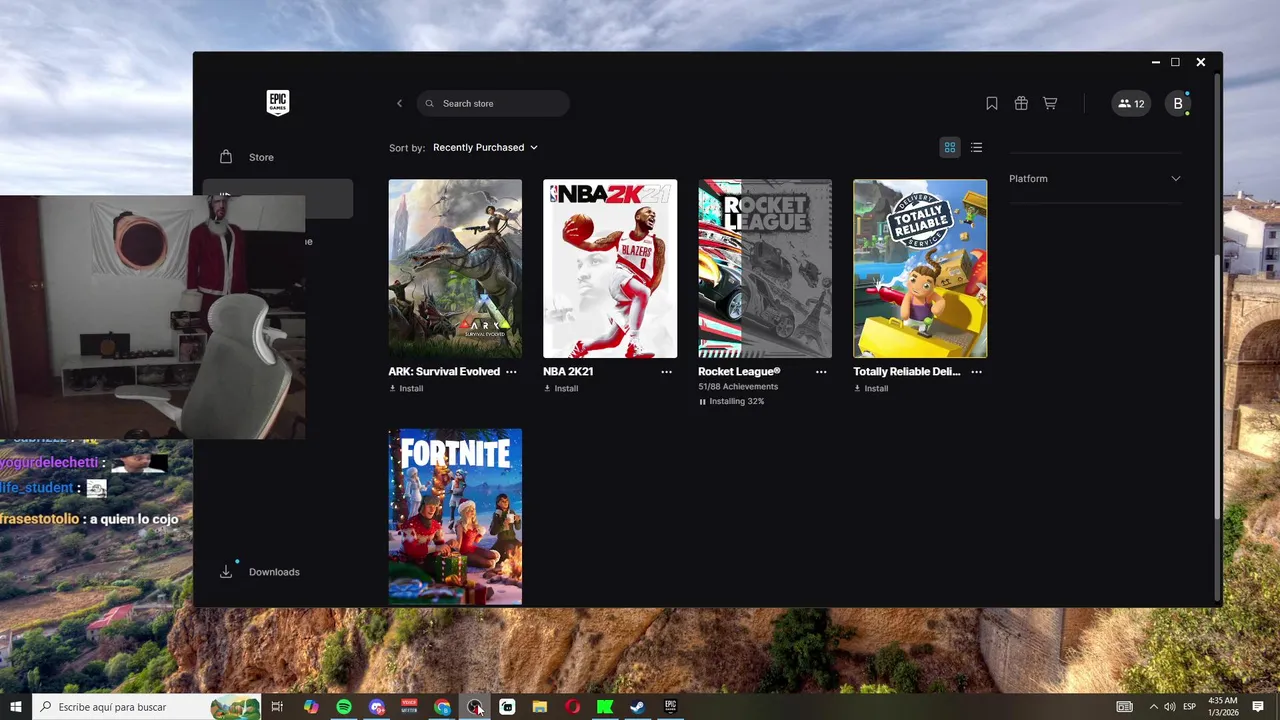Open the Recently Purchased sort dropdown
The image size is (1280, 720).
pos(485,147)
